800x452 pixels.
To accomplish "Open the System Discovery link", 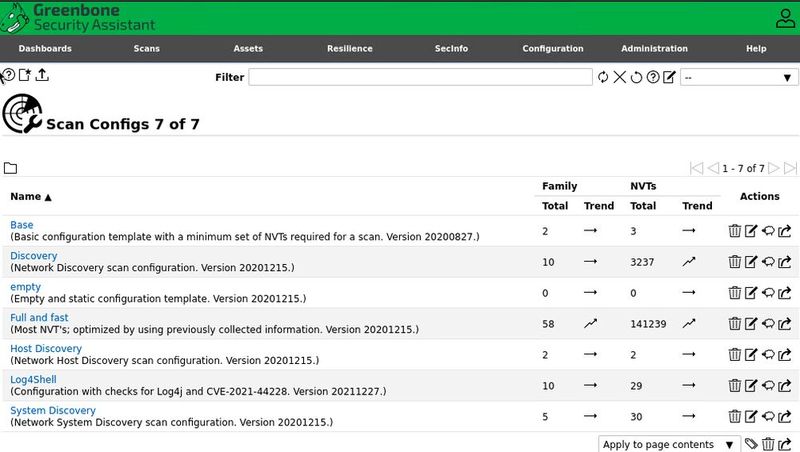I will click(x=53, y=410).
